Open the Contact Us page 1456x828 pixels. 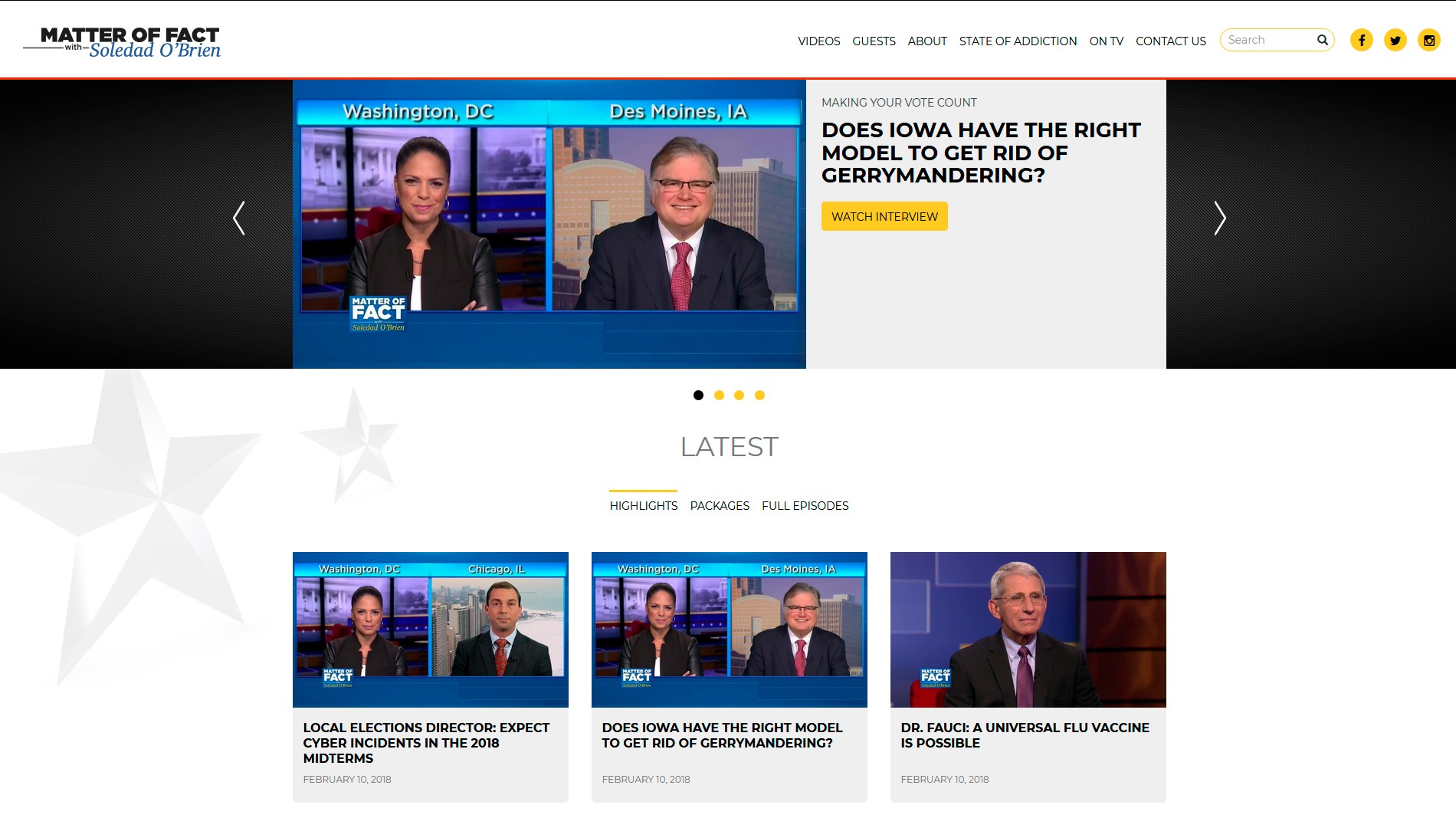coord(1170,41)
